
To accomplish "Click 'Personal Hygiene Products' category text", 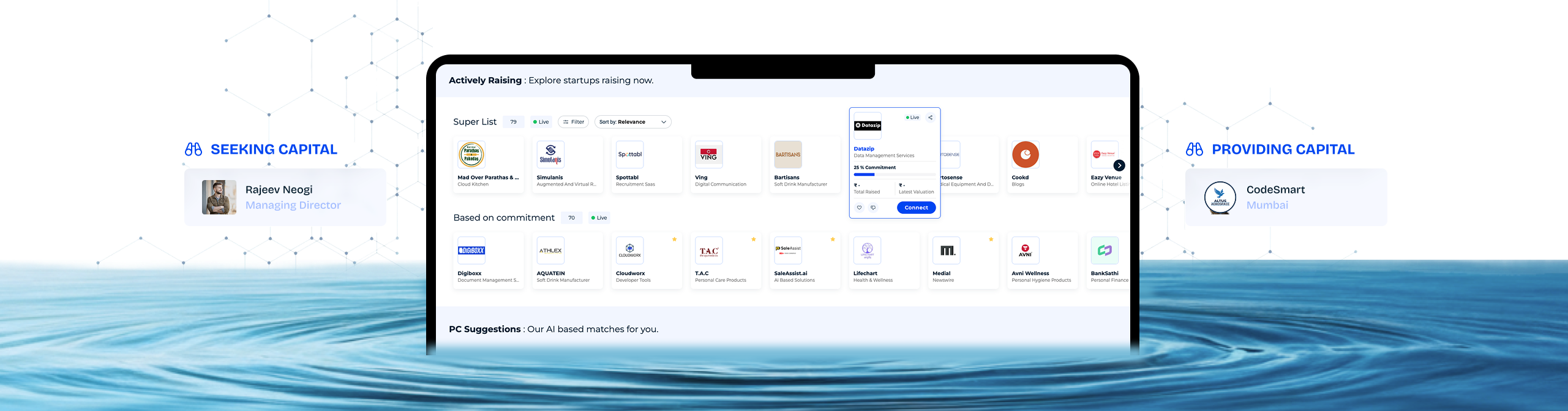I will point(1041,281).
